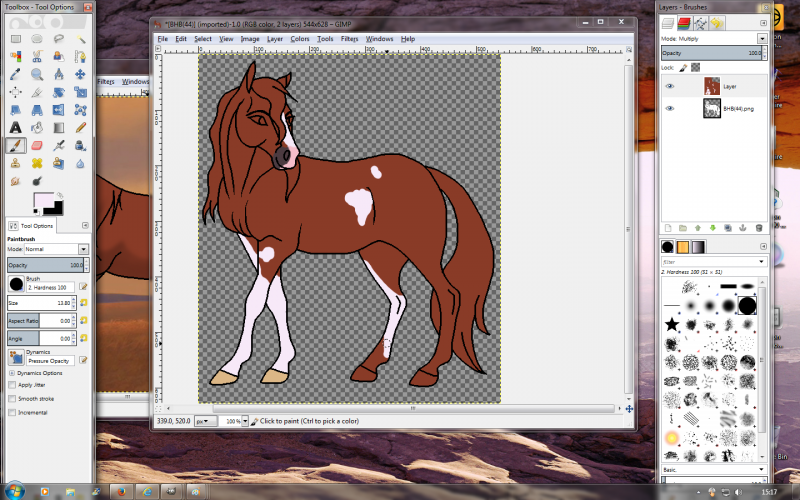The width and height of the screenshot is (800, 500).
Task: Toggle the lock pixels brush icon
Action: pyautogui.click(x=683, y=67)
